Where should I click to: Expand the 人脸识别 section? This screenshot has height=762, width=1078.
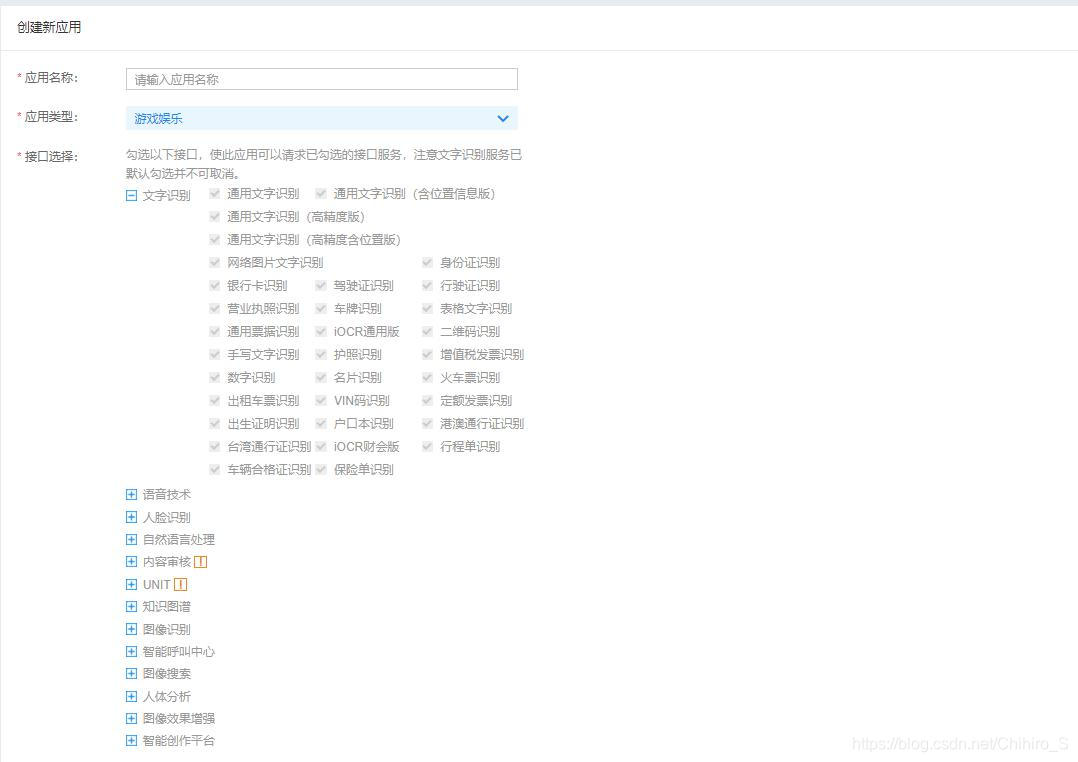point(131,517)
